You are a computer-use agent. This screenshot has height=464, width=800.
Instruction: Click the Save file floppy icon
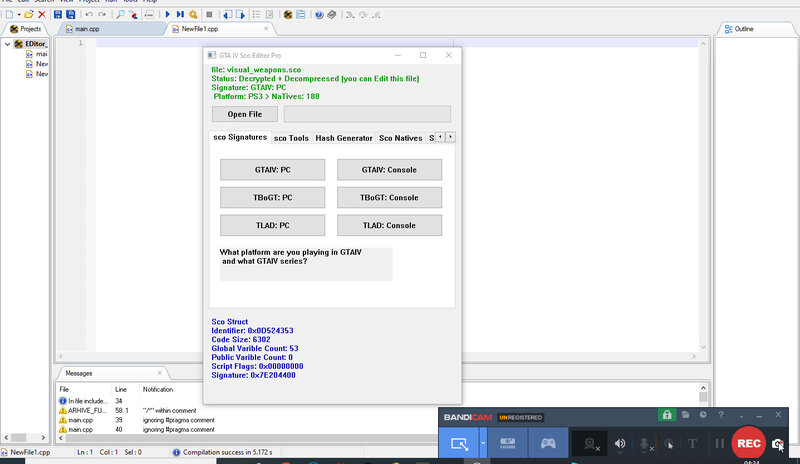[58, 15]
